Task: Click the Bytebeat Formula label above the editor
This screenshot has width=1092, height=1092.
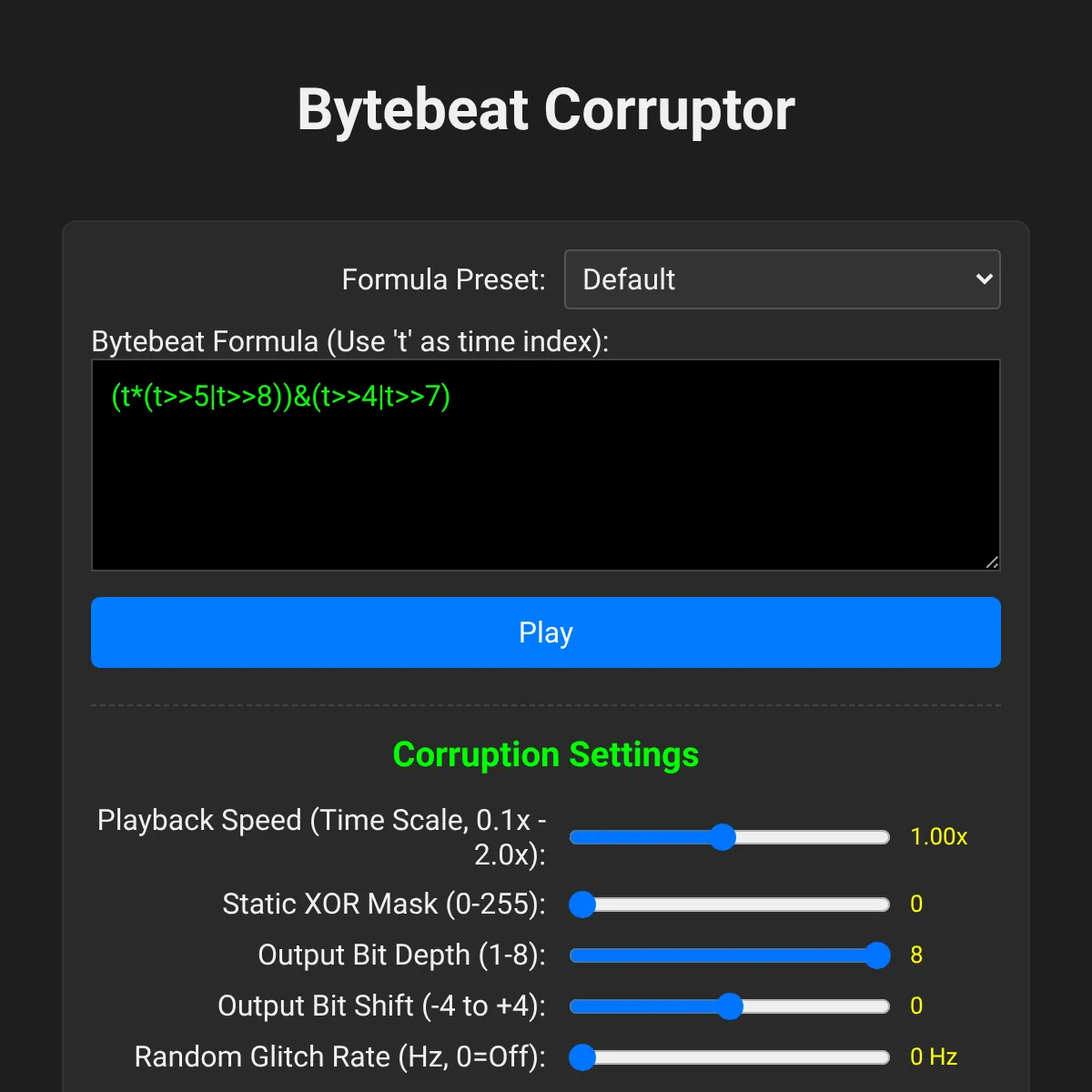Action: 350,341
